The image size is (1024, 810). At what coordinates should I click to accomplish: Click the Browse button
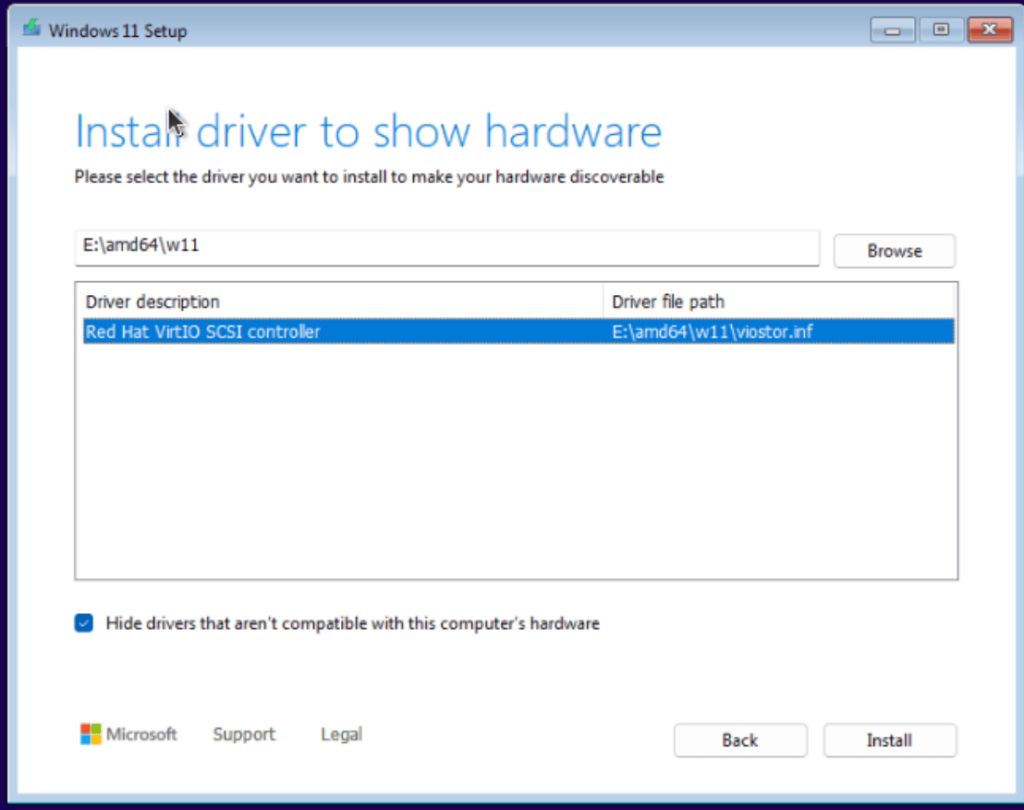[894, 251]
